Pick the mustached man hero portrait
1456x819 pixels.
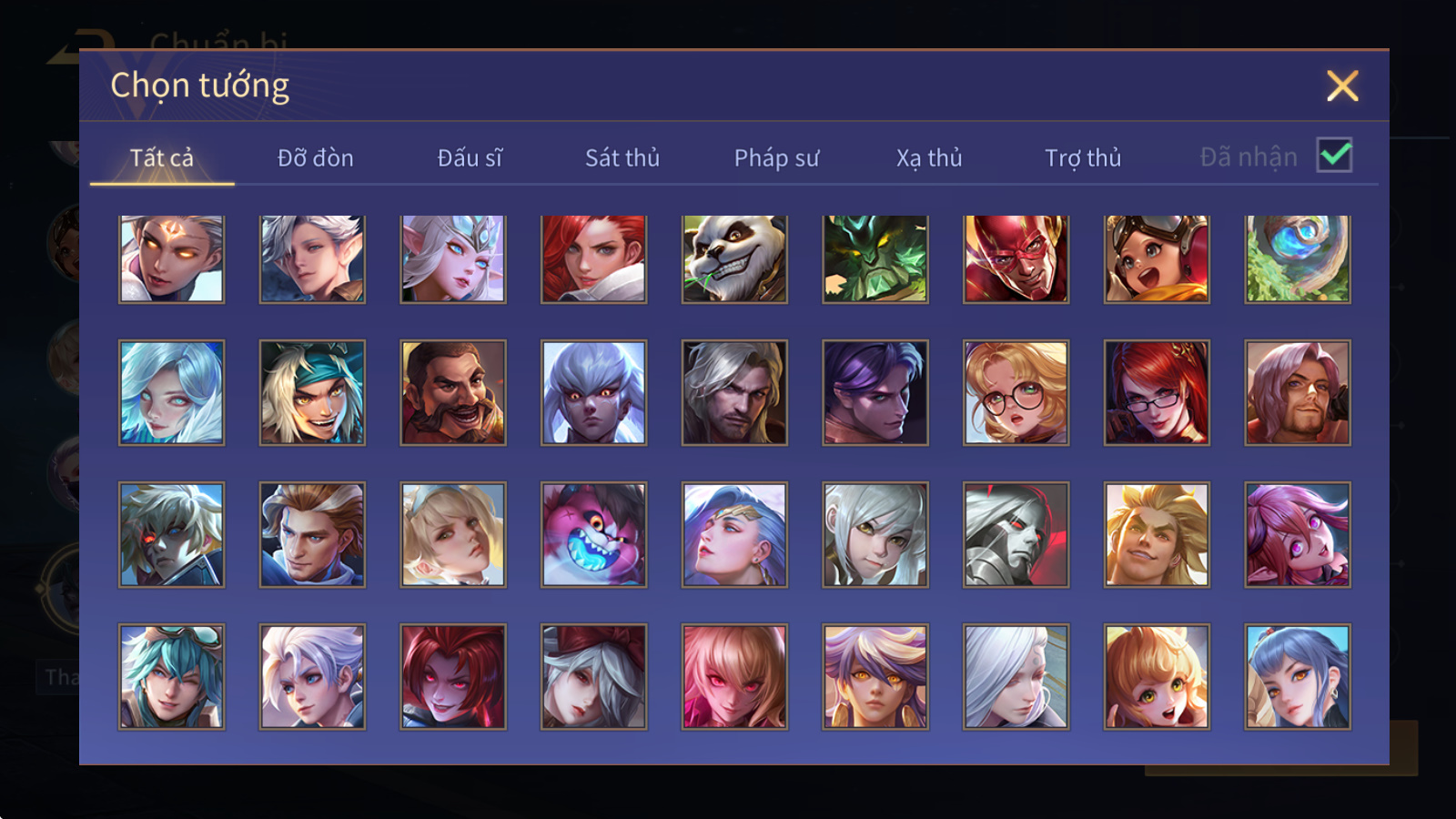(x=453, y=393)
